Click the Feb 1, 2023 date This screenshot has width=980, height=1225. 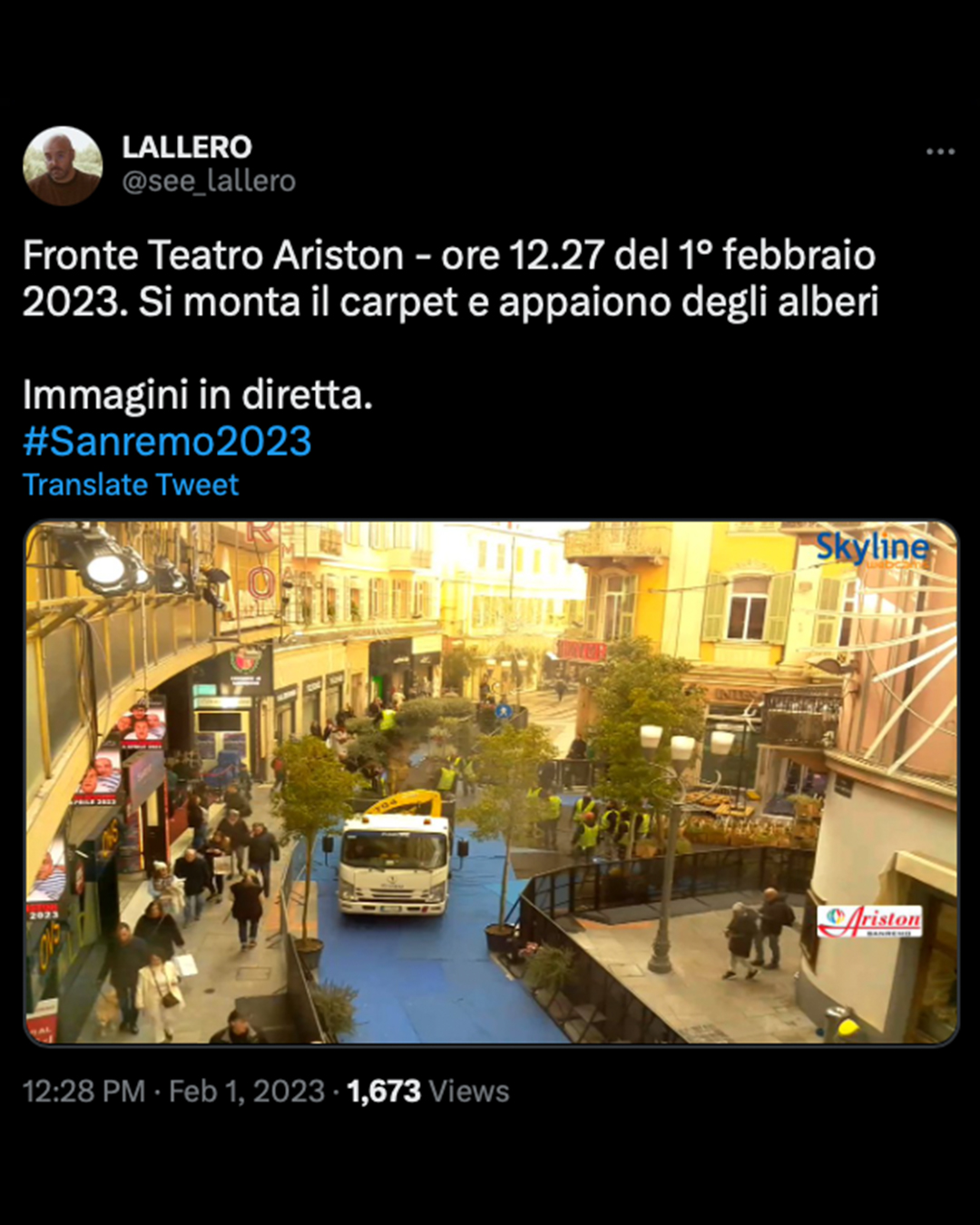pyautogui.click(x=247, y=1091)
